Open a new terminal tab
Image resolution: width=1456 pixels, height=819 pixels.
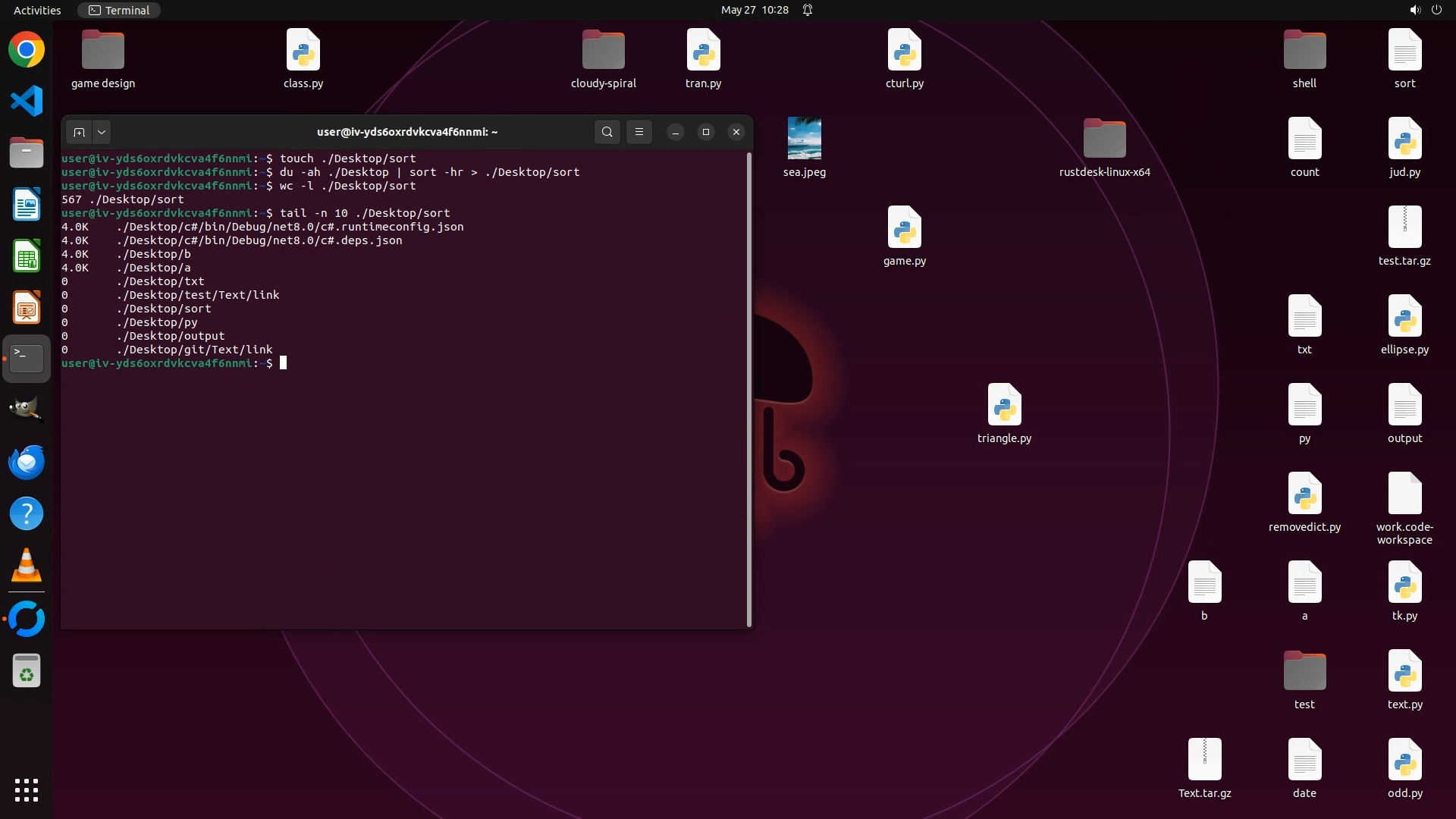coord(79,132)
